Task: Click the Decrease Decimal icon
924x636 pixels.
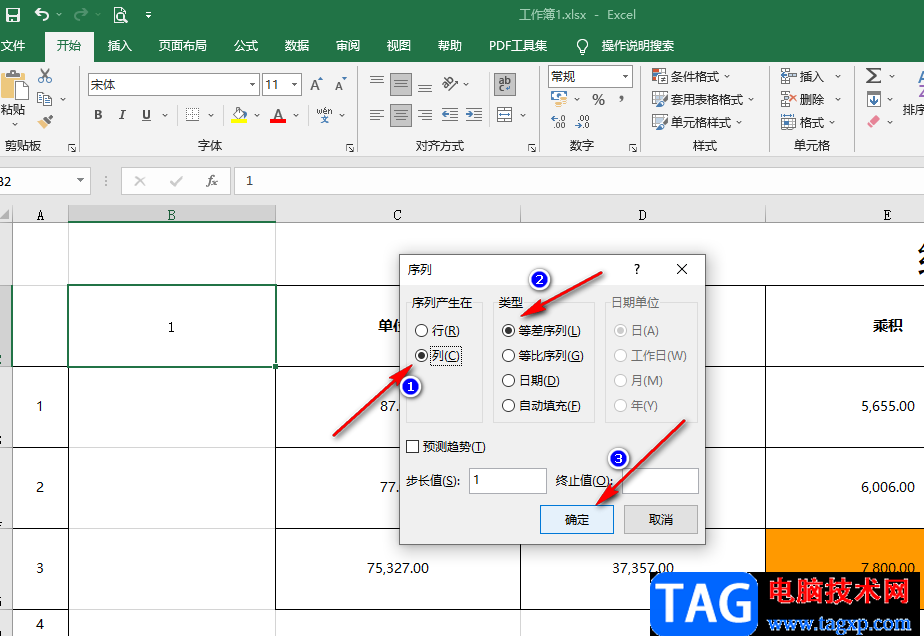Action: 582,121
